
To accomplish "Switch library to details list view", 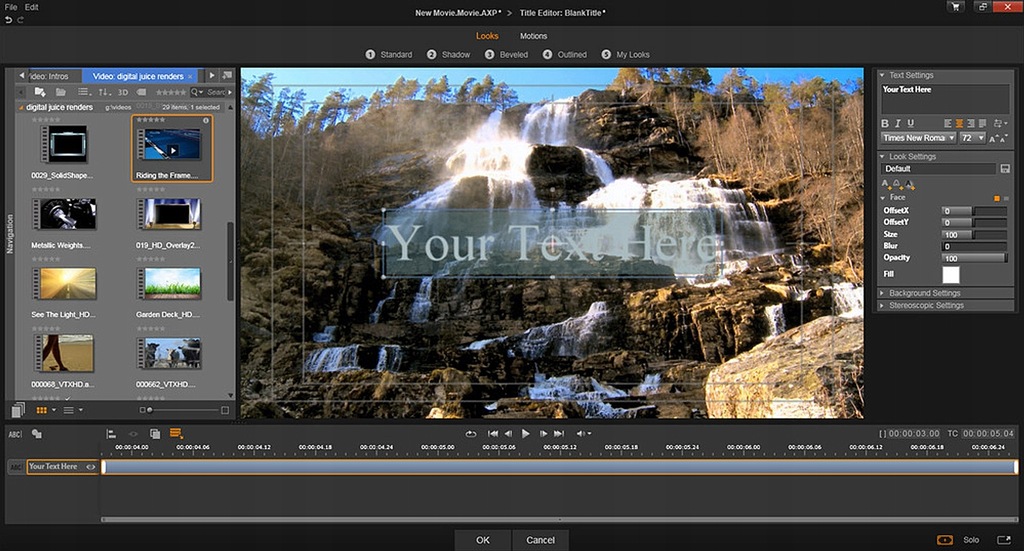I will coord(69,410).
